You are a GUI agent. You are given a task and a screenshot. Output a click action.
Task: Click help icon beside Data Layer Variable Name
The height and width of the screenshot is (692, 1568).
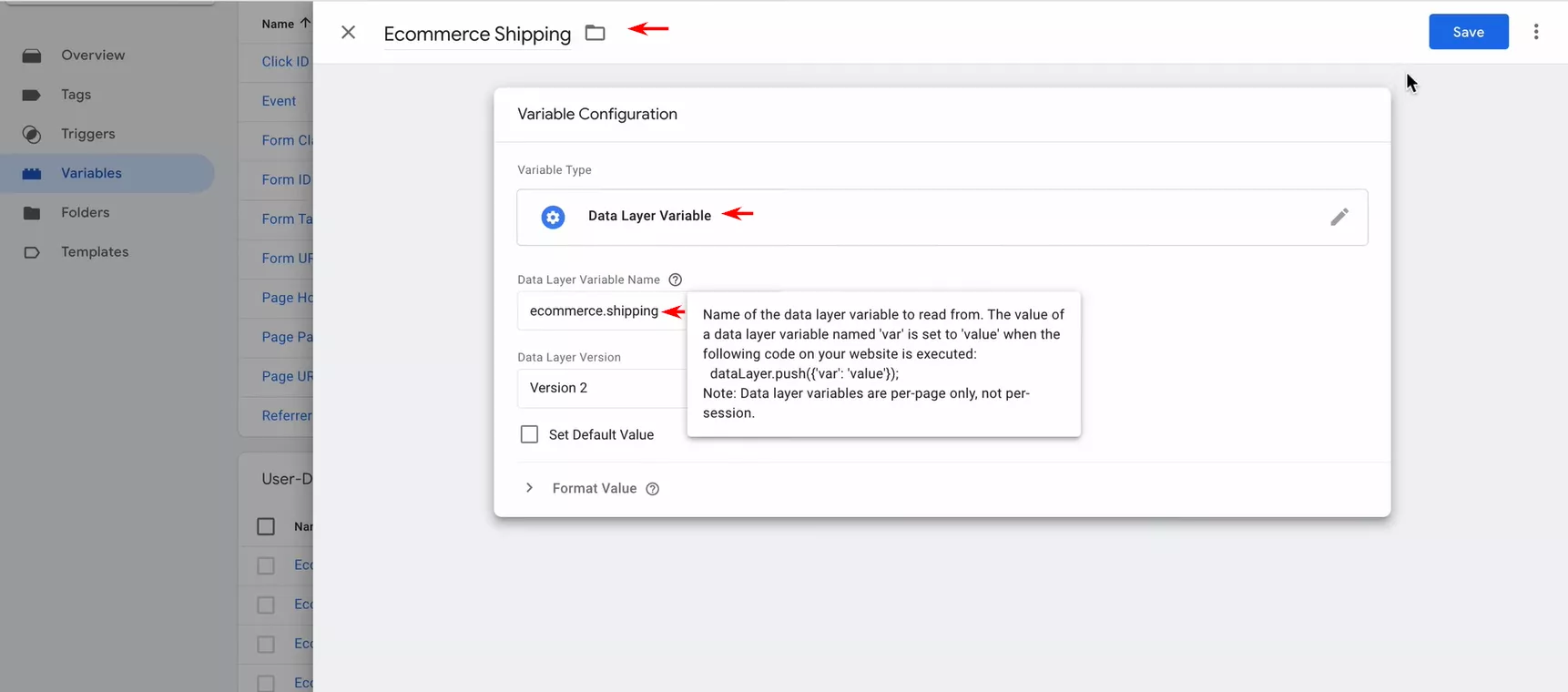coord(675,280)
